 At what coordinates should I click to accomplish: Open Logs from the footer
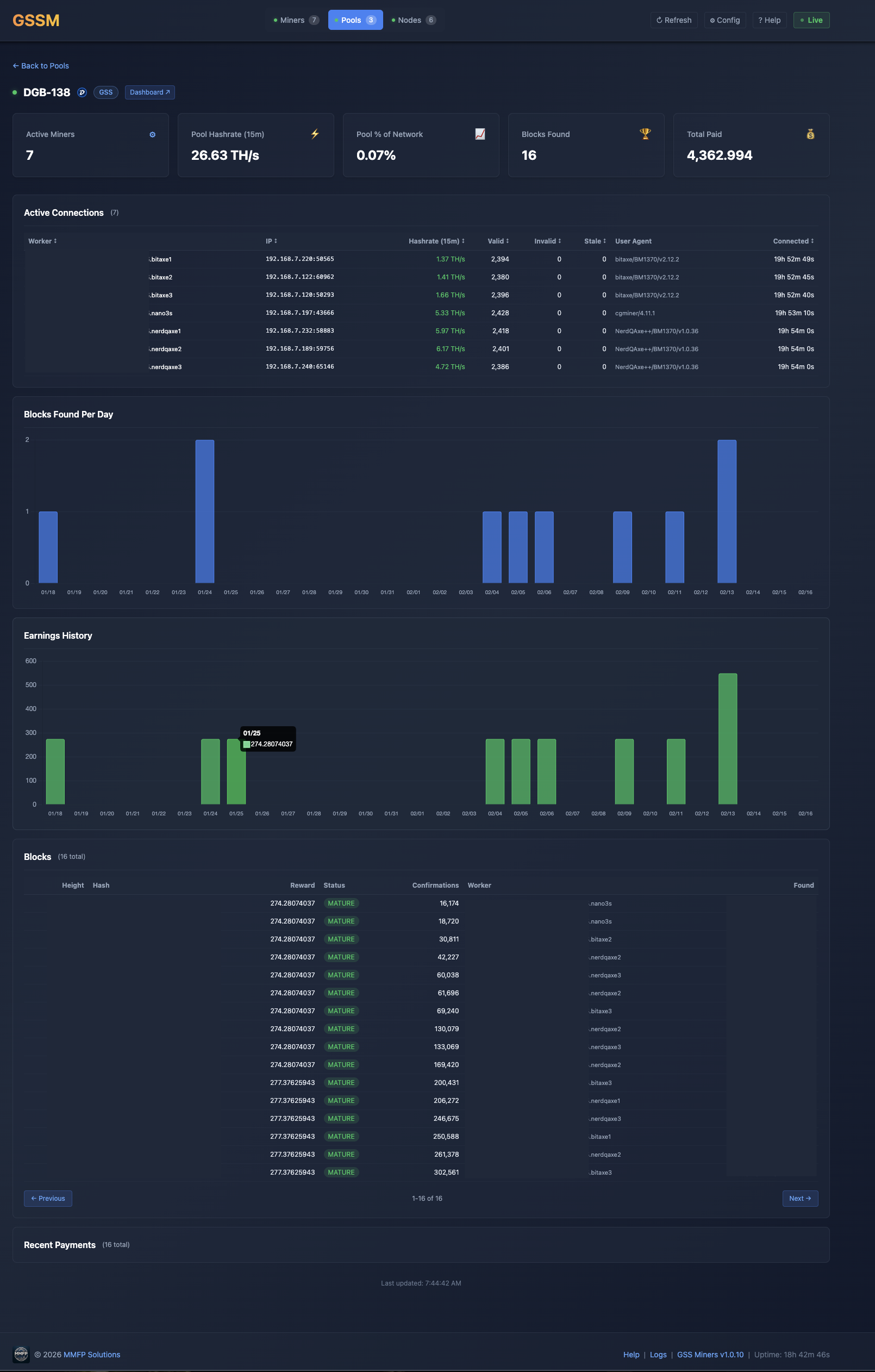pos(658,1355)
